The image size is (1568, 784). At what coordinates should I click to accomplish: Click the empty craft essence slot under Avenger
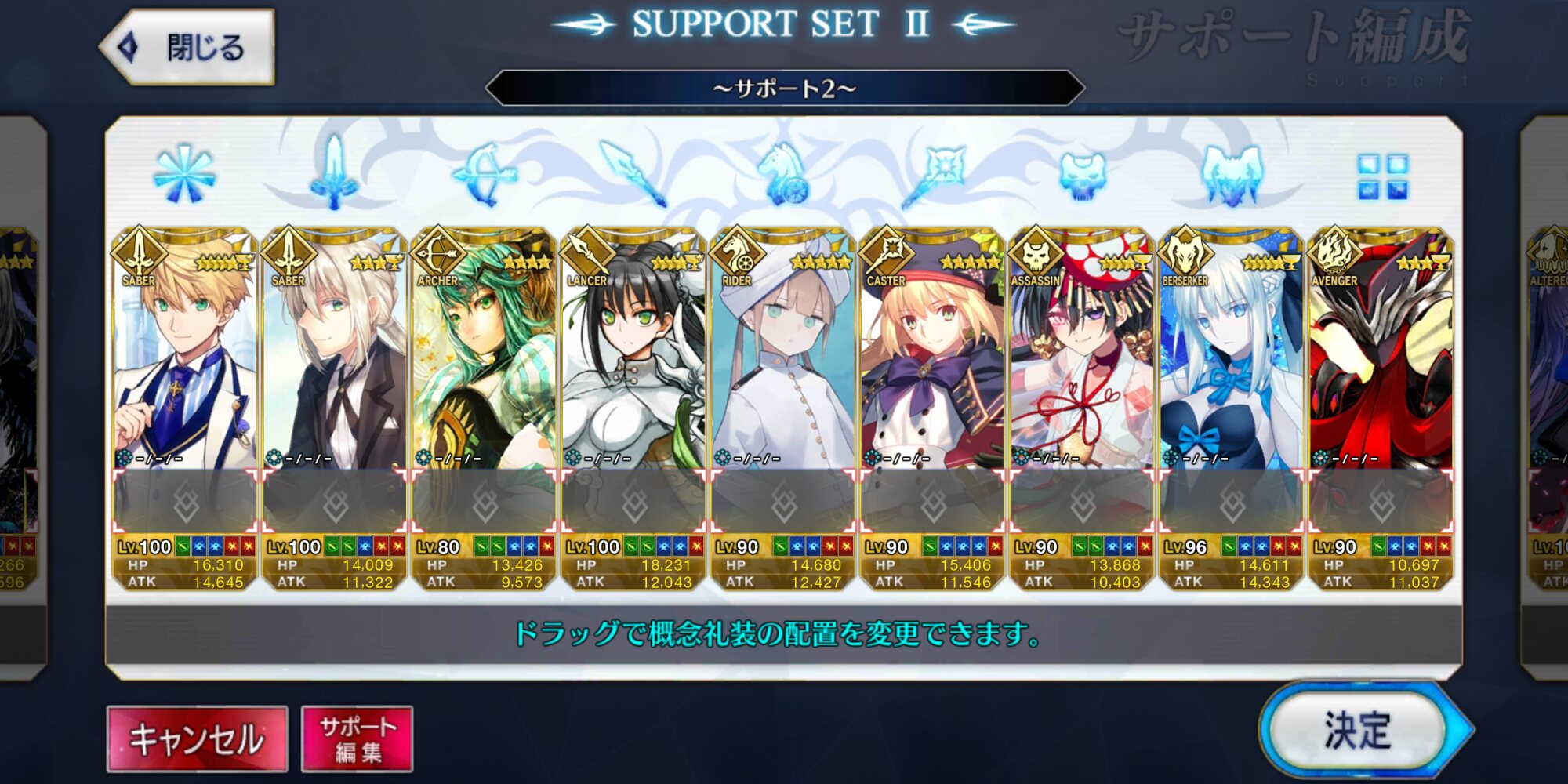pyautogui.click(x=1381, y=502)
